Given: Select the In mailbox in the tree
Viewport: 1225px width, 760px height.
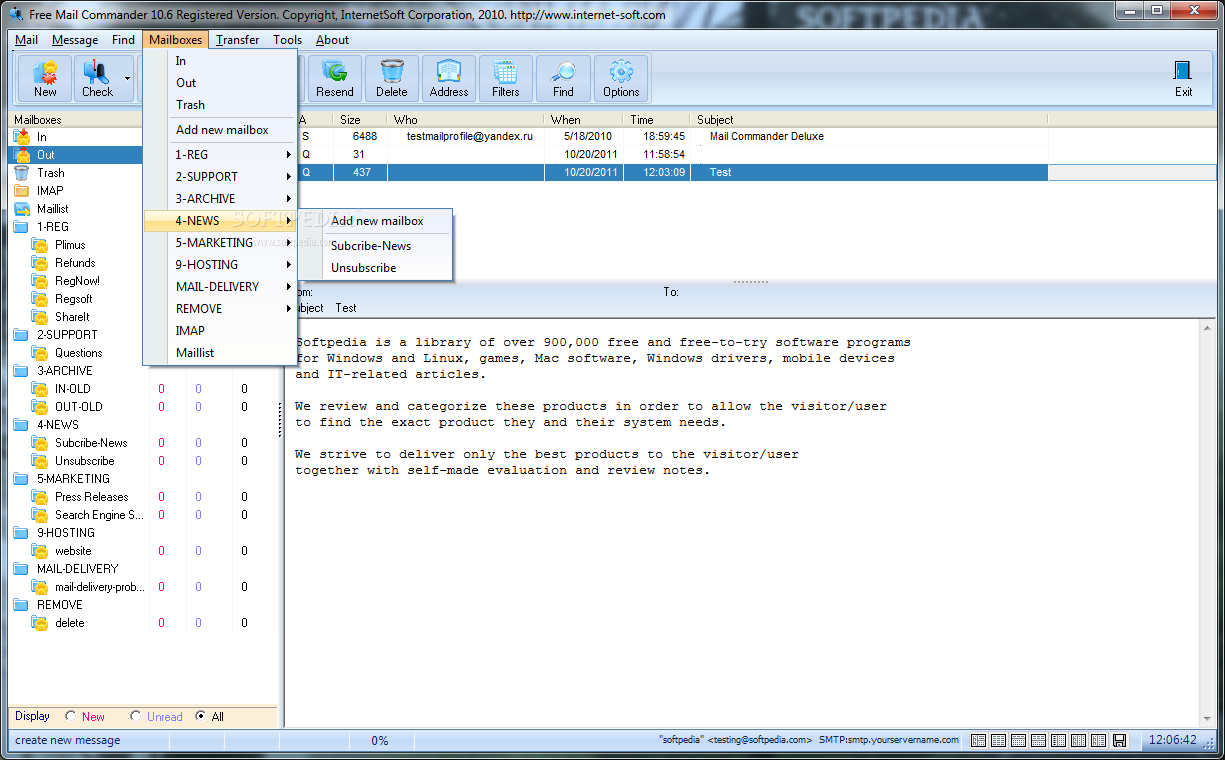Looking at the screenshot, I should tap(42, 137).
